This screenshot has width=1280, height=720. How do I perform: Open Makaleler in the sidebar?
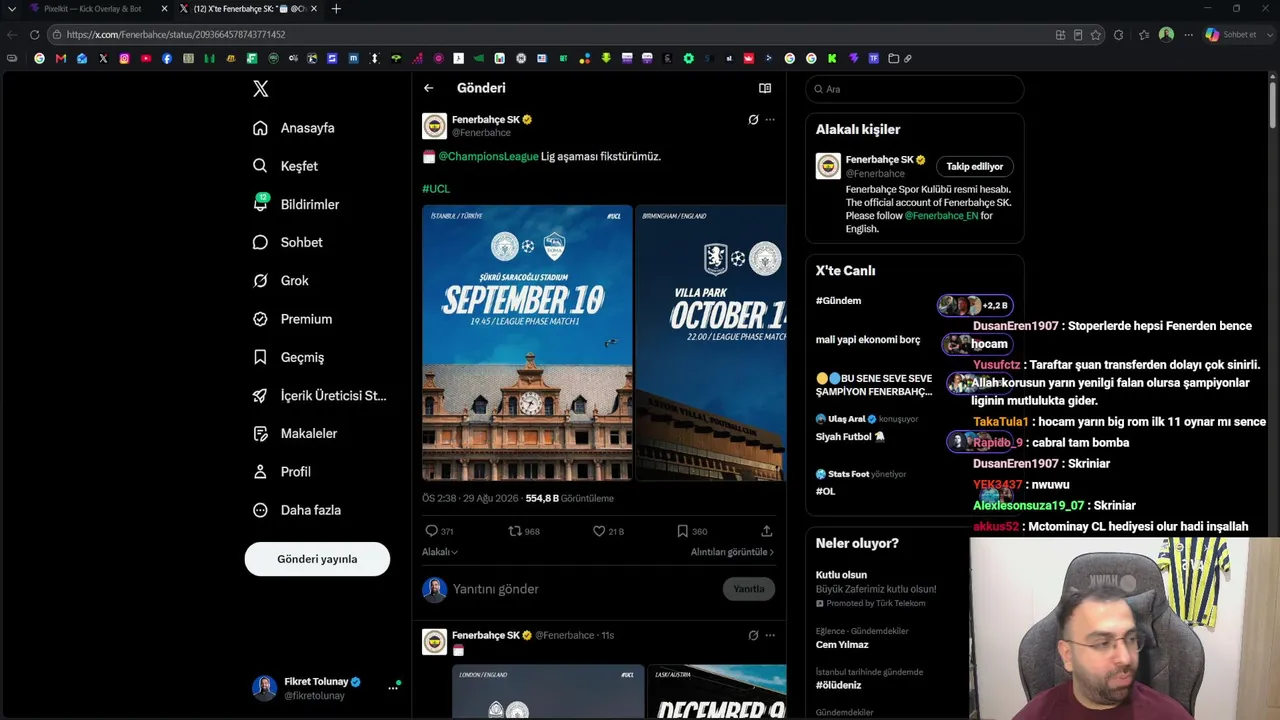pyautogui.click(x=295, y=433)
